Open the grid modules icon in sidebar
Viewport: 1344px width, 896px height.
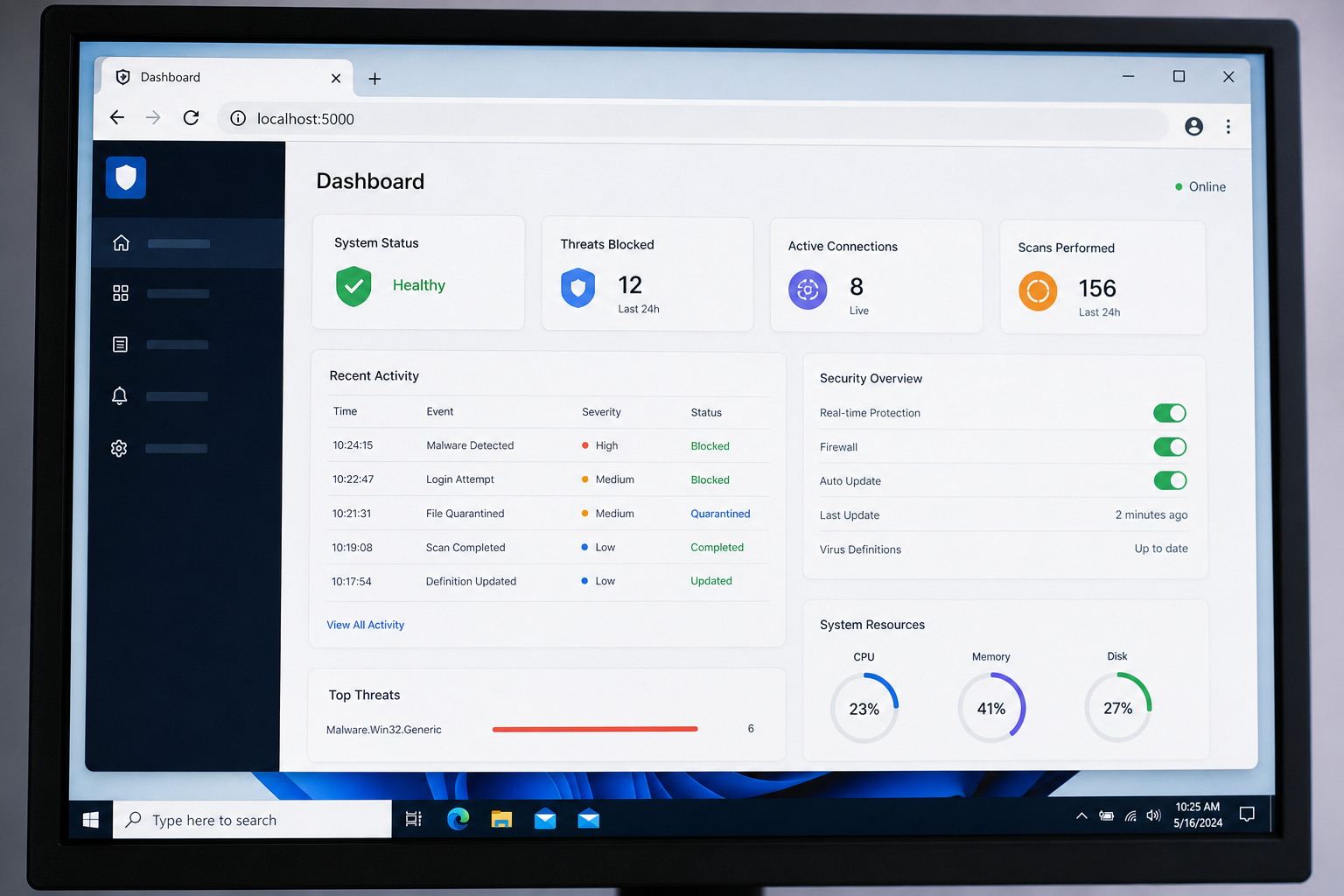tap(121, 293)
